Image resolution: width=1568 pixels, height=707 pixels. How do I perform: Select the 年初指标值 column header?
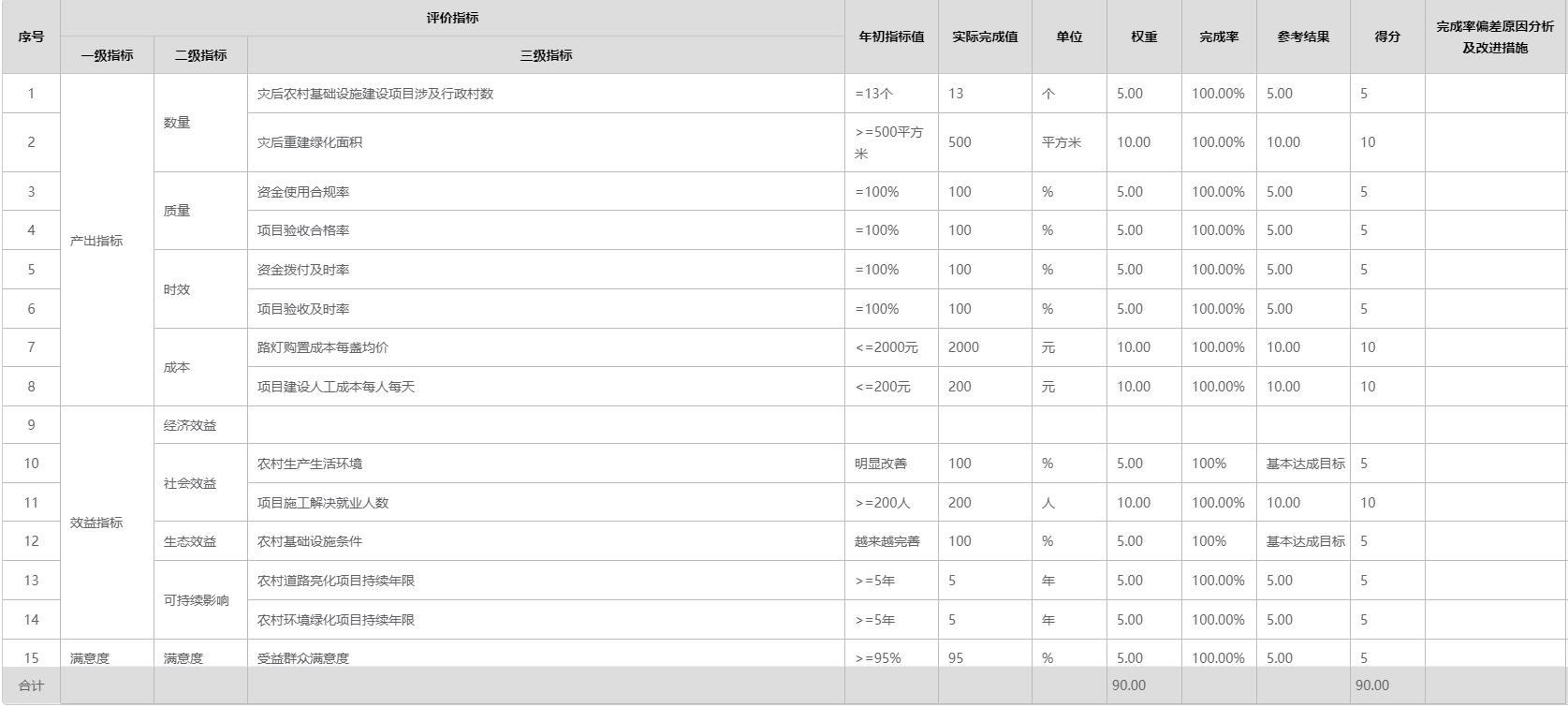891,37
